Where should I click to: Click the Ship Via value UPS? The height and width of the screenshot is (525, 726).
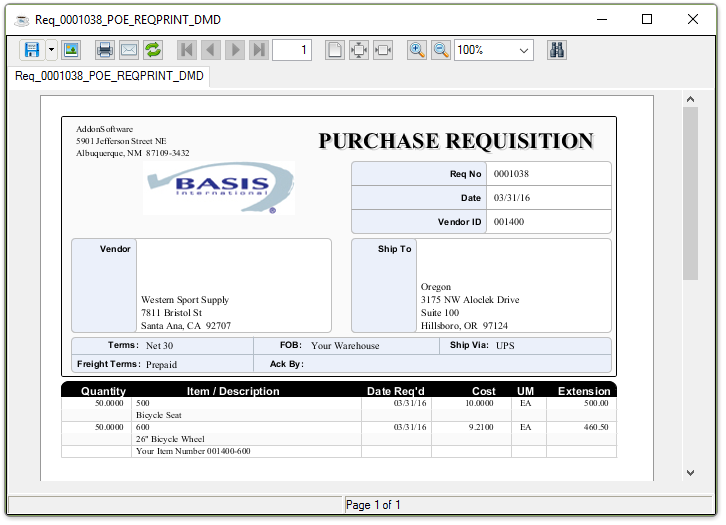(x=505, y=346)
